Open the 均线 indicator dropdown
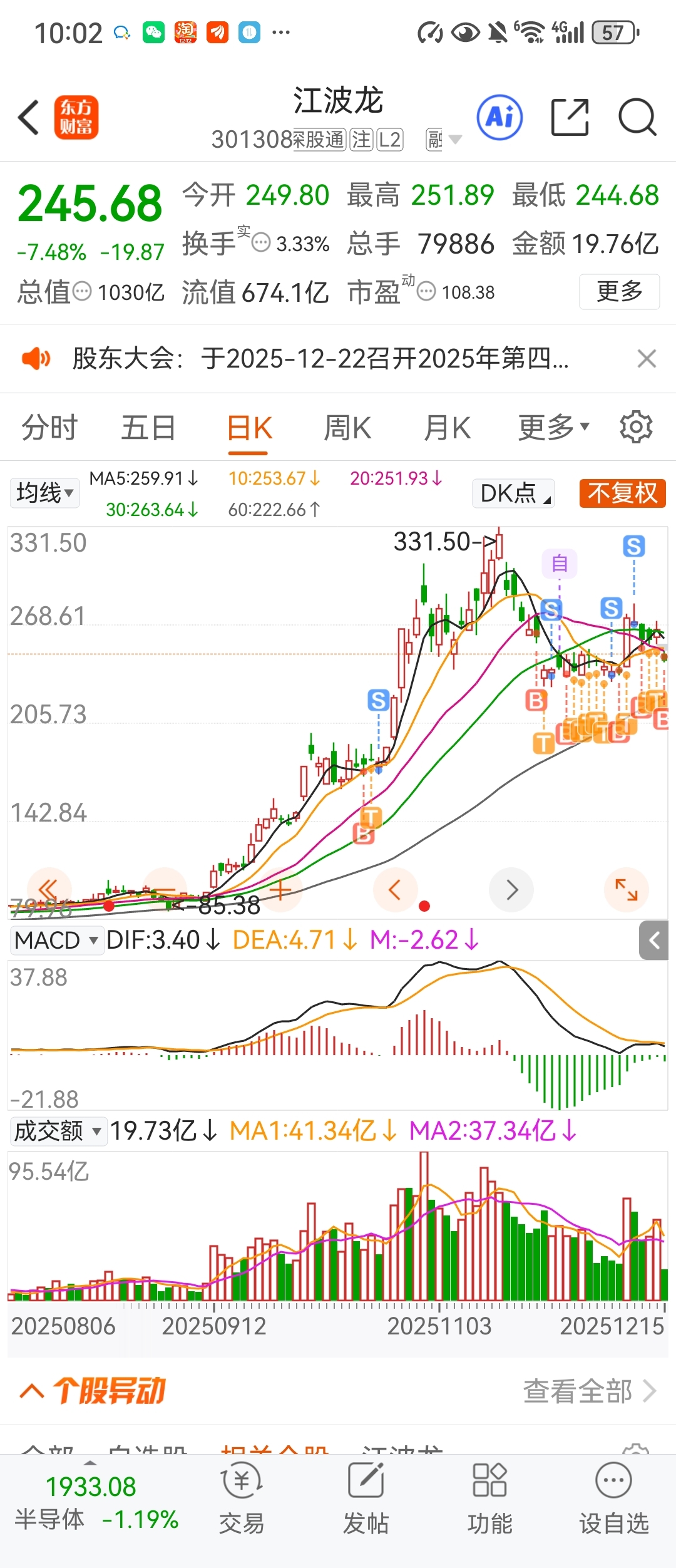Screen dimensions: 676x1568 pyautogui.click(x=44, y=493)
